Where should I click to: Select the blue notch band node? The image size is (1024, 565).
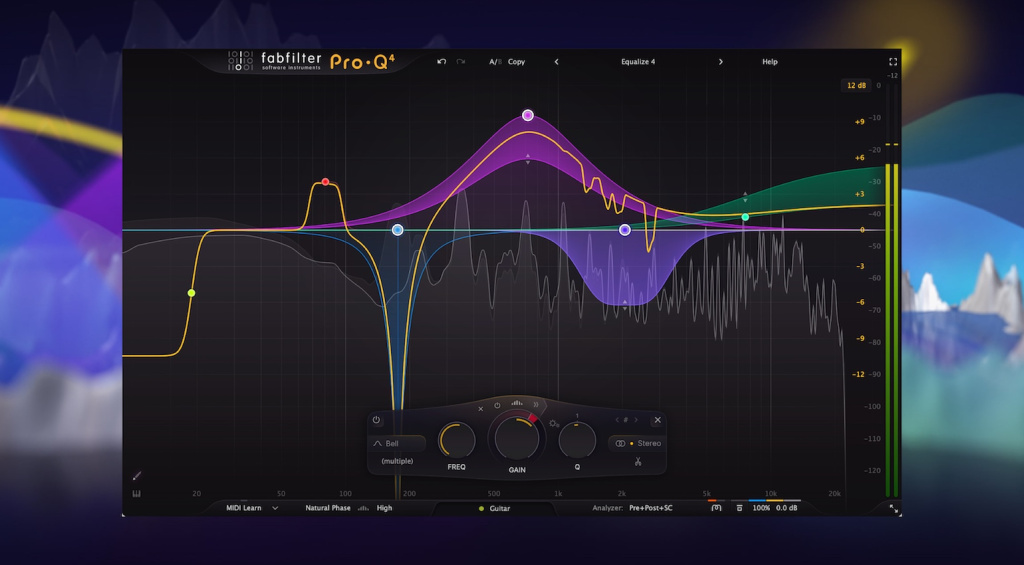[x=397, y=230]
